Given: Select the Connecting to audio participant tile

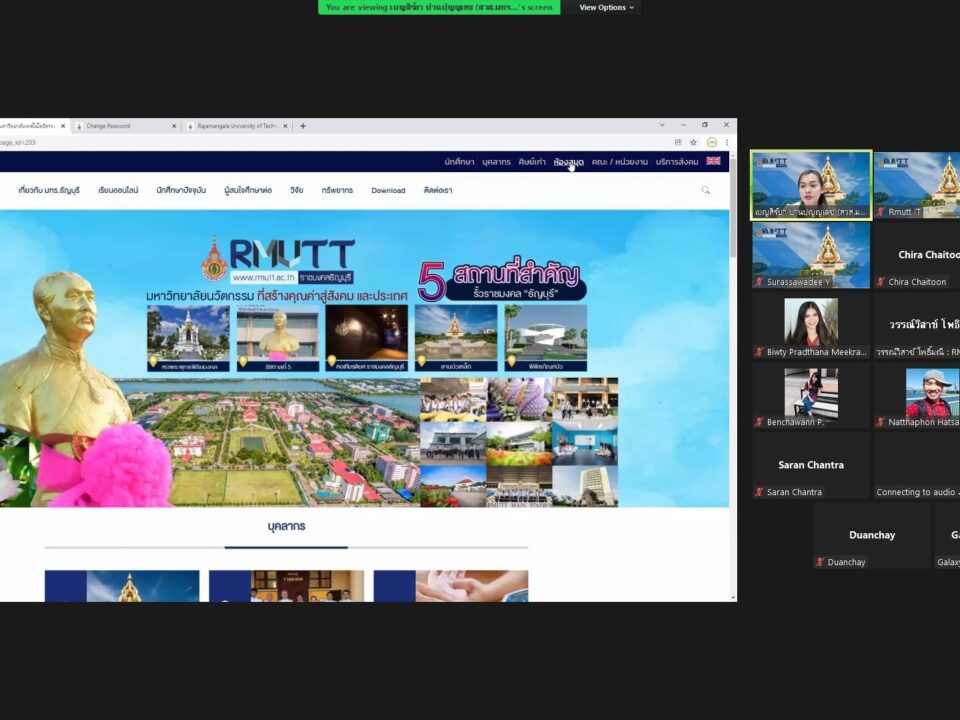Looking at the screenshot, I should pos(917,466).
